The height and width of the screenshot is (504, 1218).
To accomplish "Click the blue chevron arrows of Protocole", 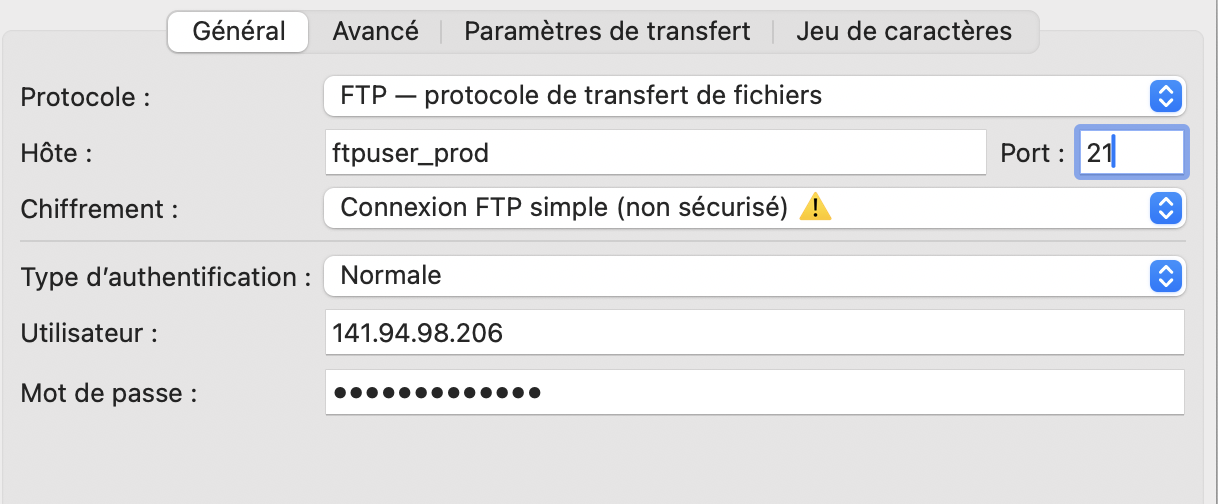I will tap(1163, 96).
